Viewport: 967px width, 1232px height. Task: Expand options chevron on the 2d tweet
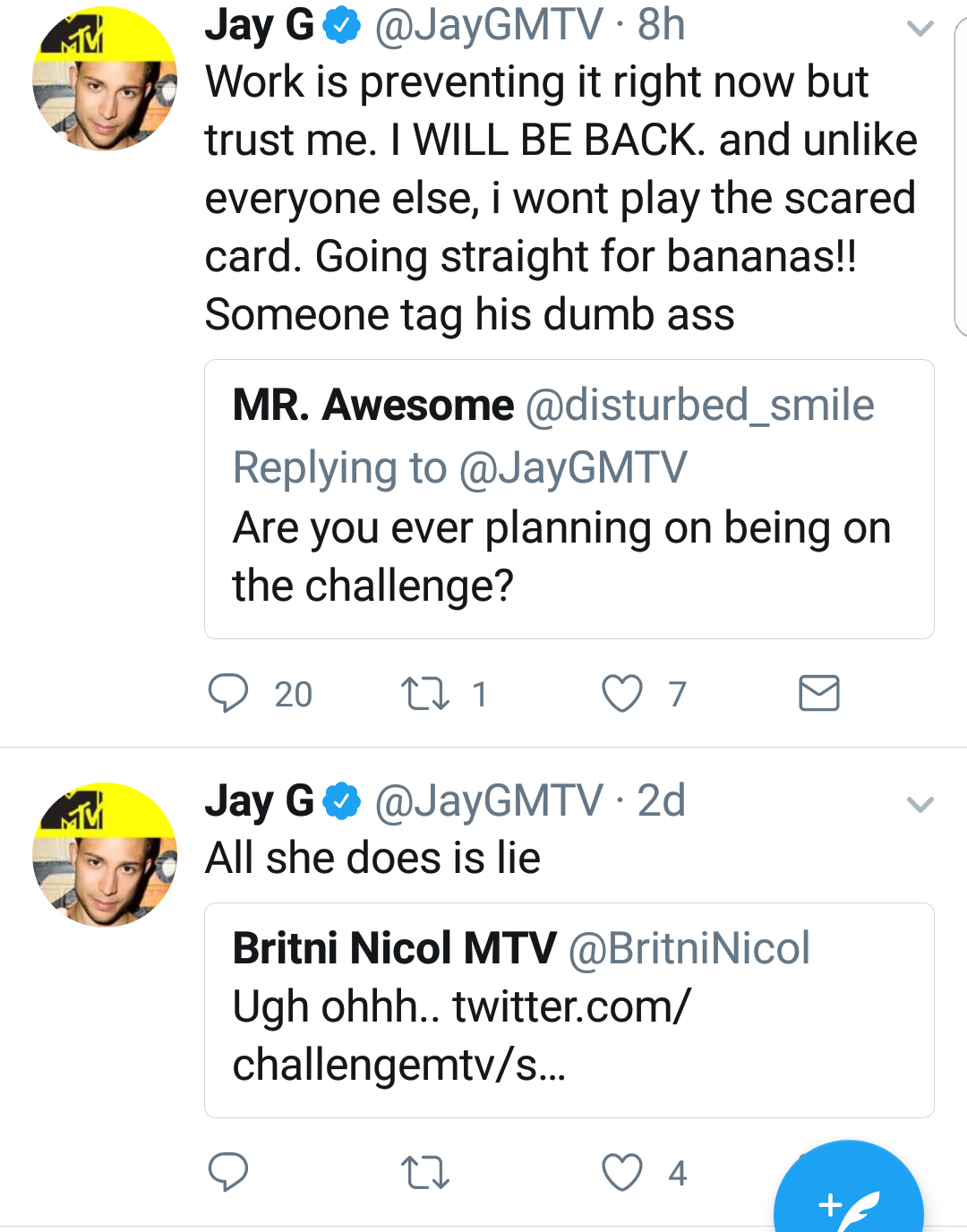click(x=920, y=804)
